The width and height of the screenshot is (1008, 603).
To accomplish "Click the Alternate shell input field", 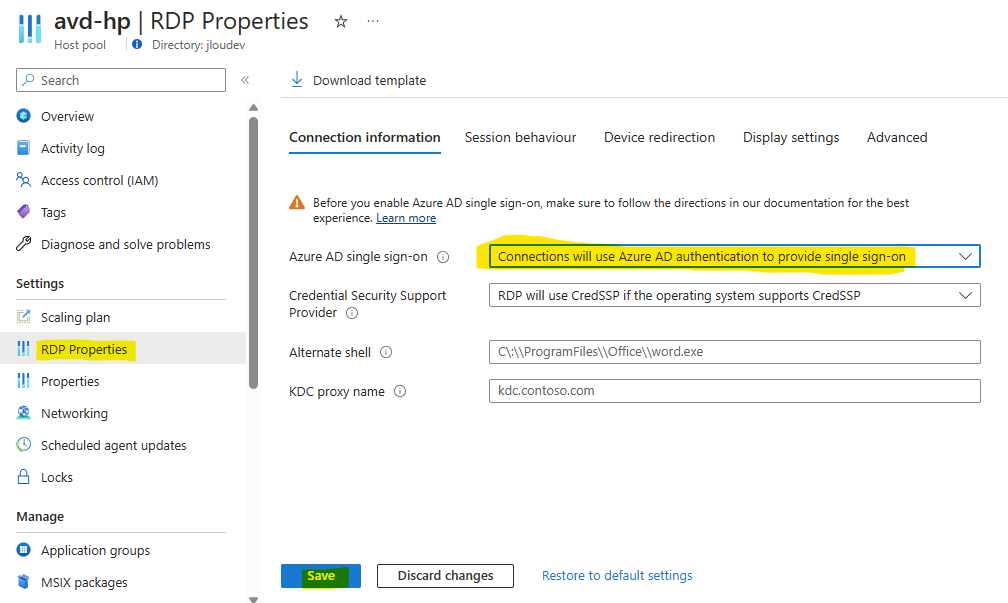I will click(735, 352).
